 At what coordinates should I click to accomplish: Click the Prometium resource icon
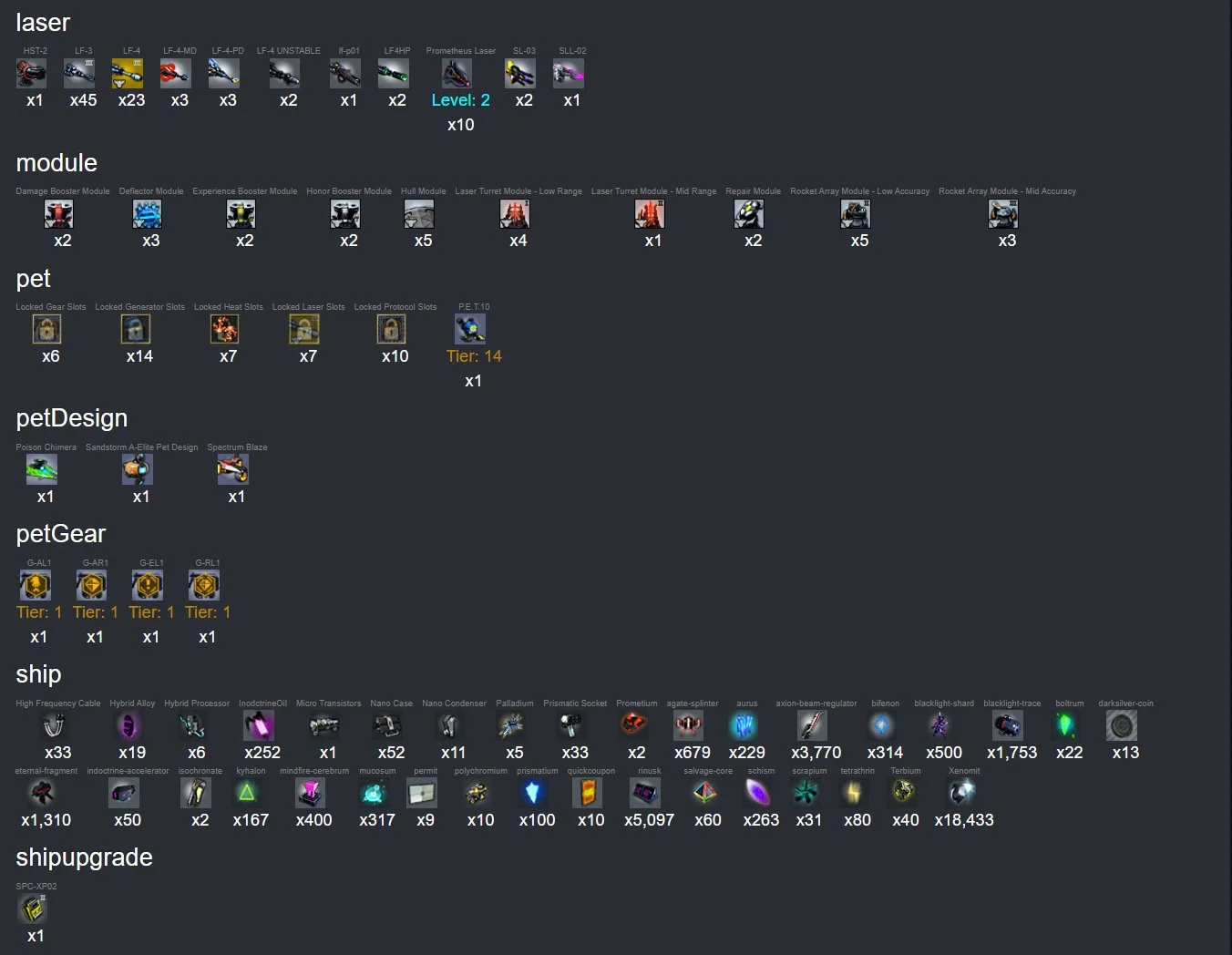tap(632, 725)
